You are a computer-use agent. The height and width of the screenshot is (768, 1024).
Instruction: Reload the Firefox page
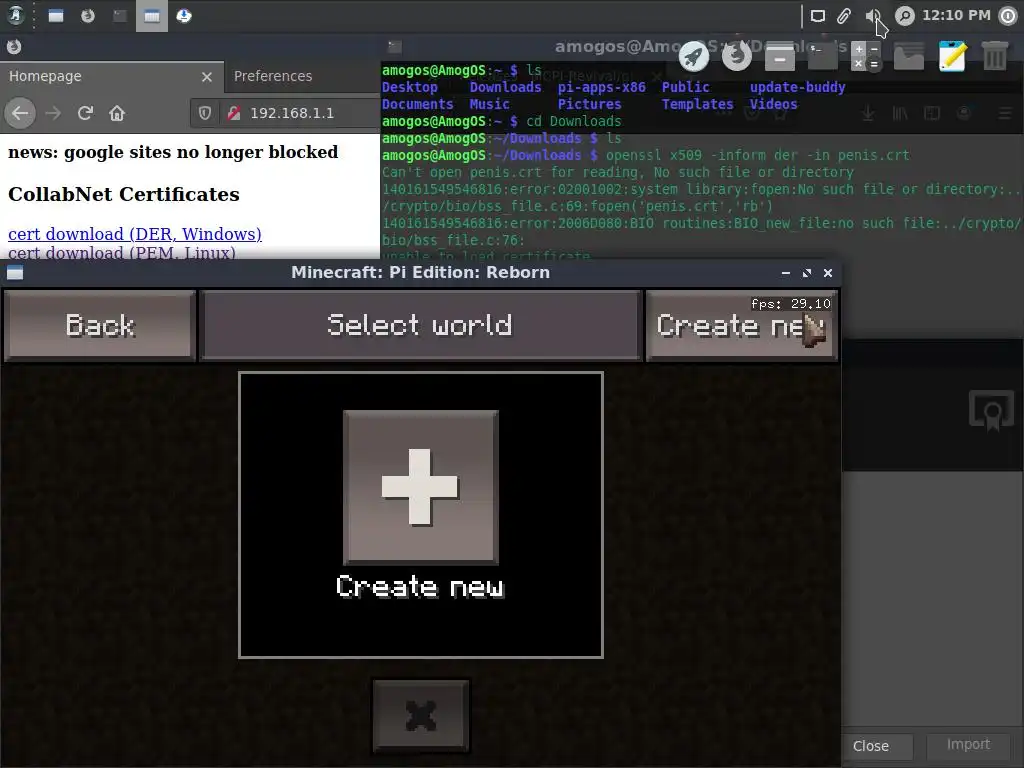click(x=85, y=113)
